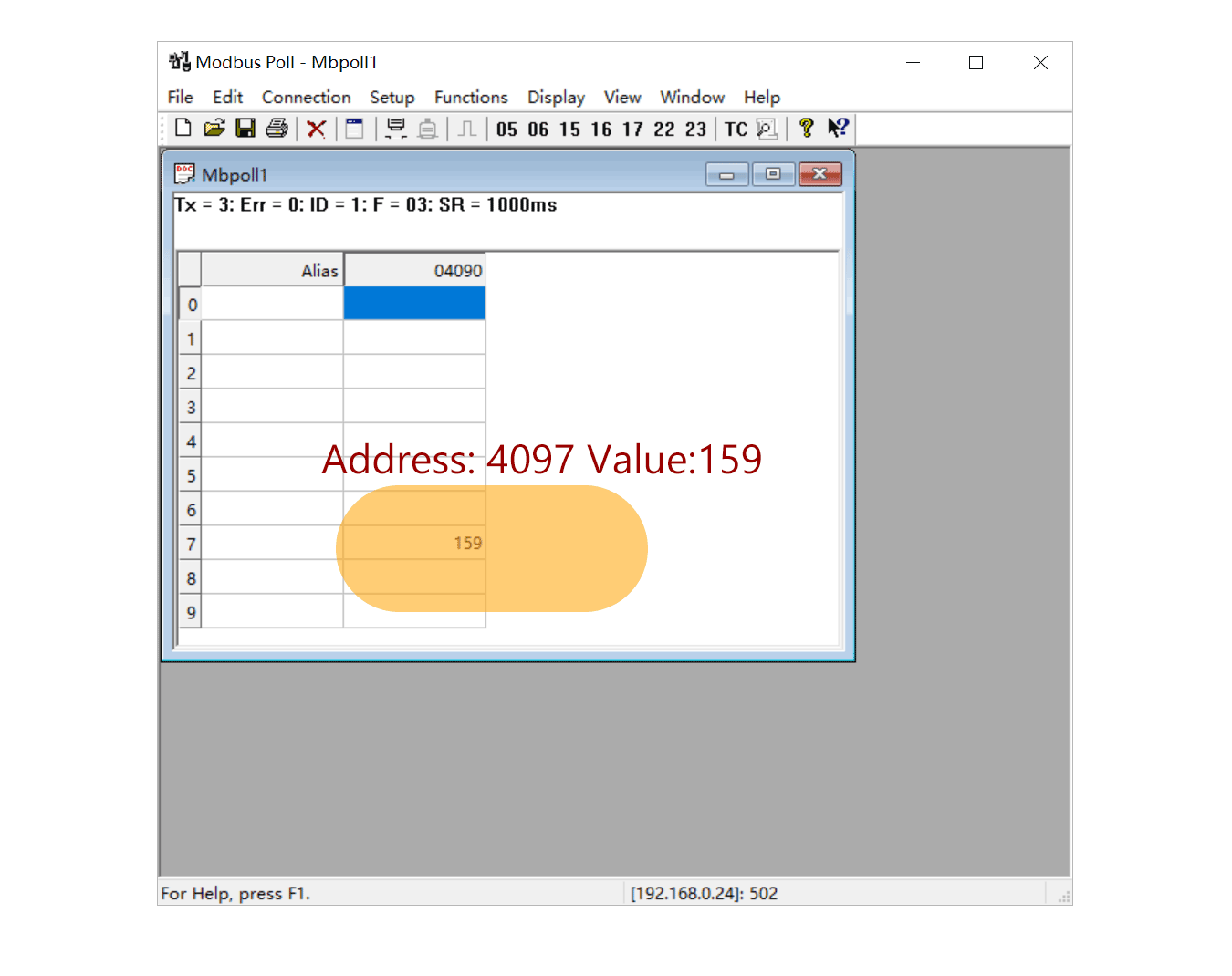Open an existing poll file
Viewport: 1232px width, 976px height.
click(214, 128)
